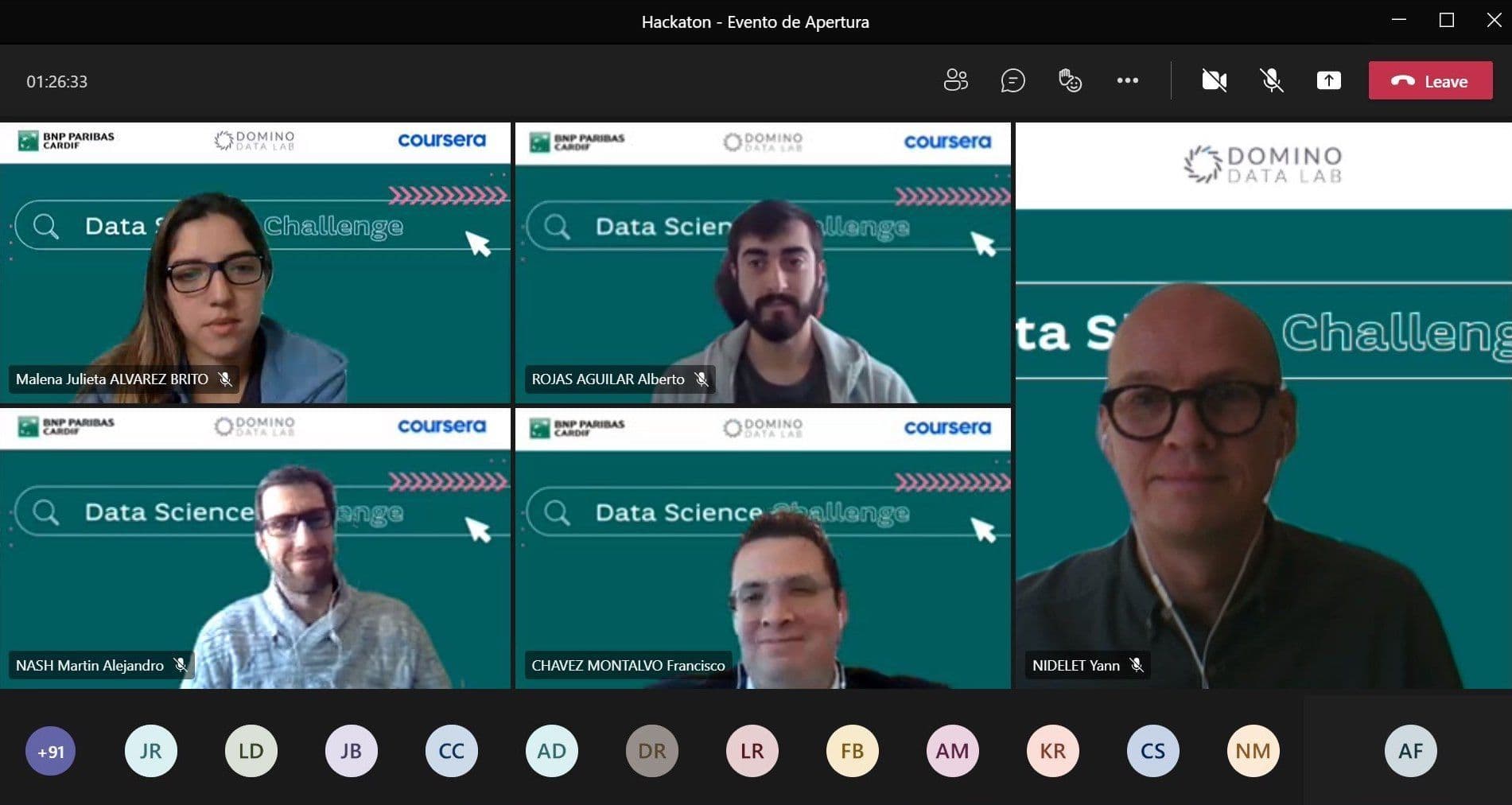Image resolution: width=1512 pixels, height=805 pixels.
Task: Open raise hand and reactions
Action: (1070, 80)
